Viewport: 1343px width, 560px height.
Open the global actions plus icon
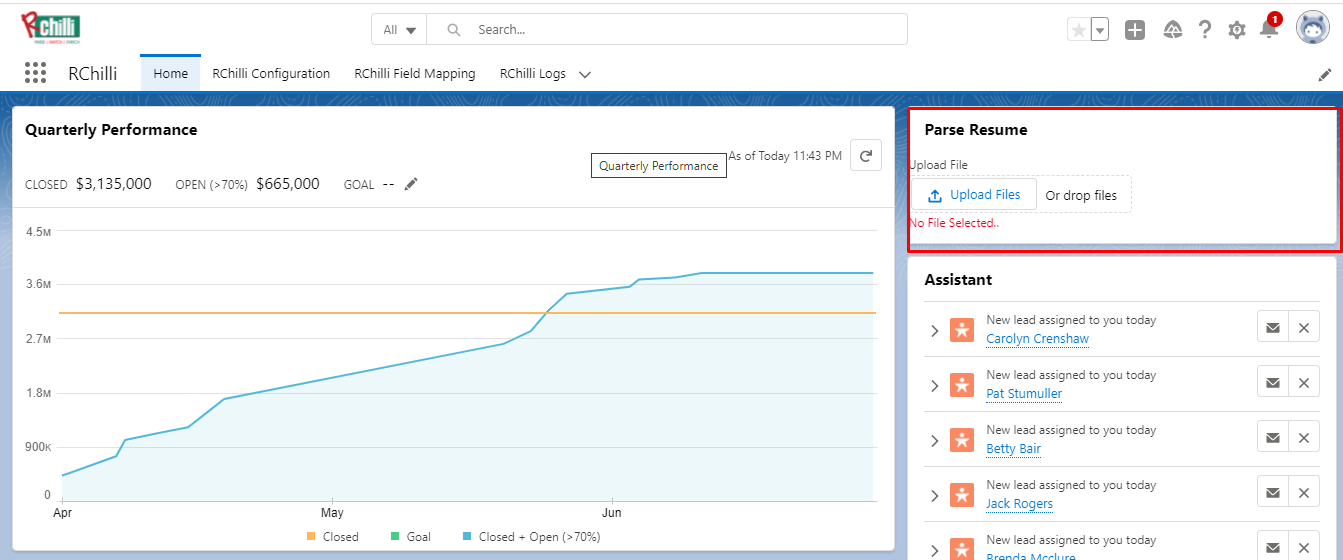click(1135, 30)
